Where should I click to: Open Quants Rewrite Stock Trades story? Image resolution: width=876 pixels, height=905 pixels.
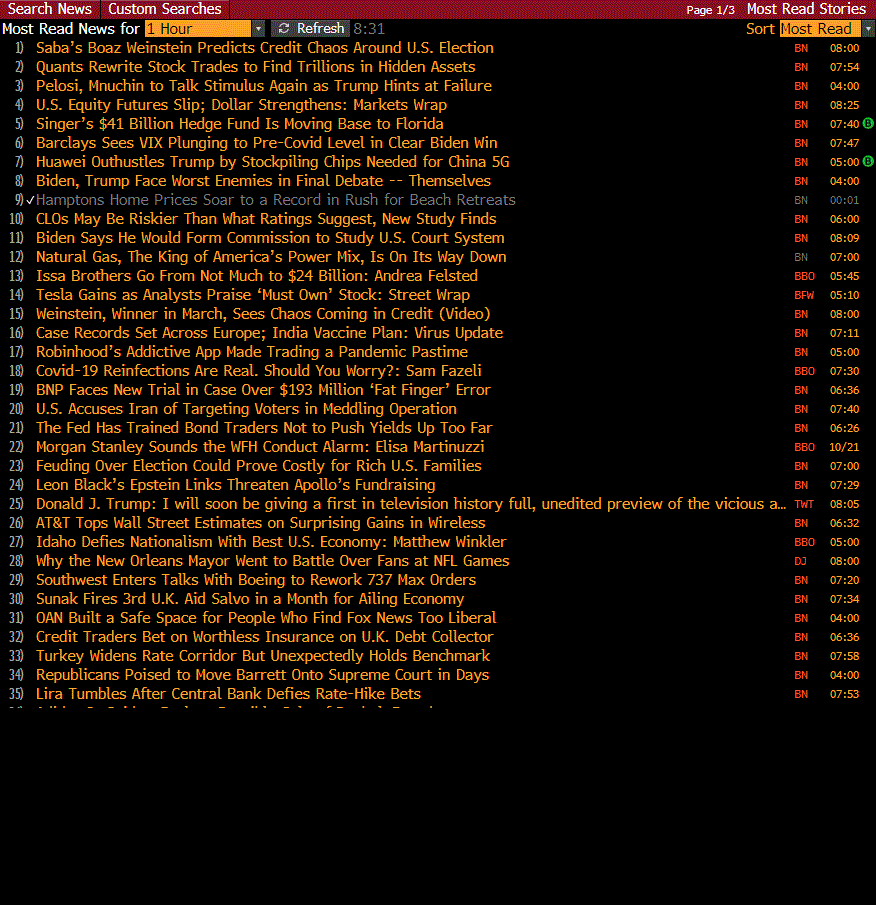tap(256, 67)
